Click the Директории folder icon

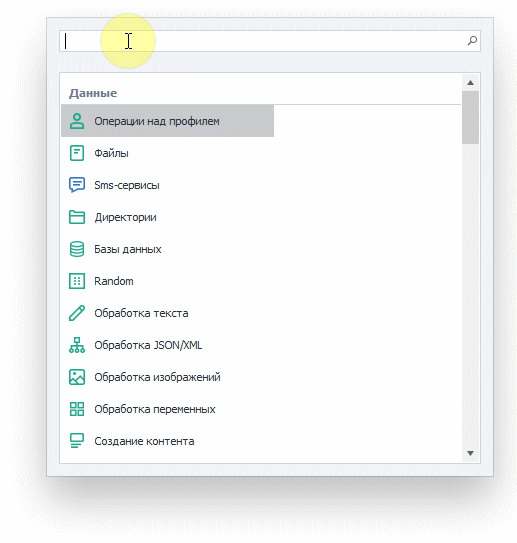tap(77, 217)
